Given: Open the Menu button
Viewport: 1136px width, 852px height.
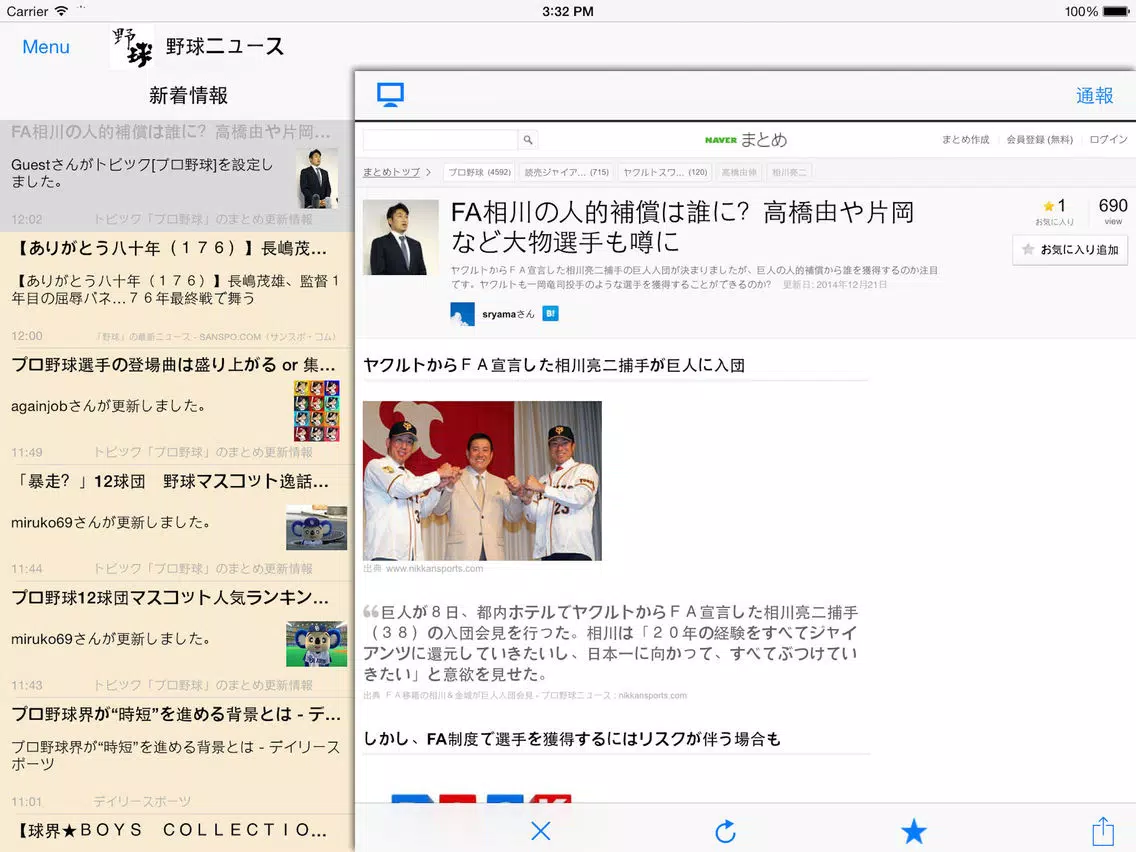Looking at the screenshot, I should coord(46,47).
